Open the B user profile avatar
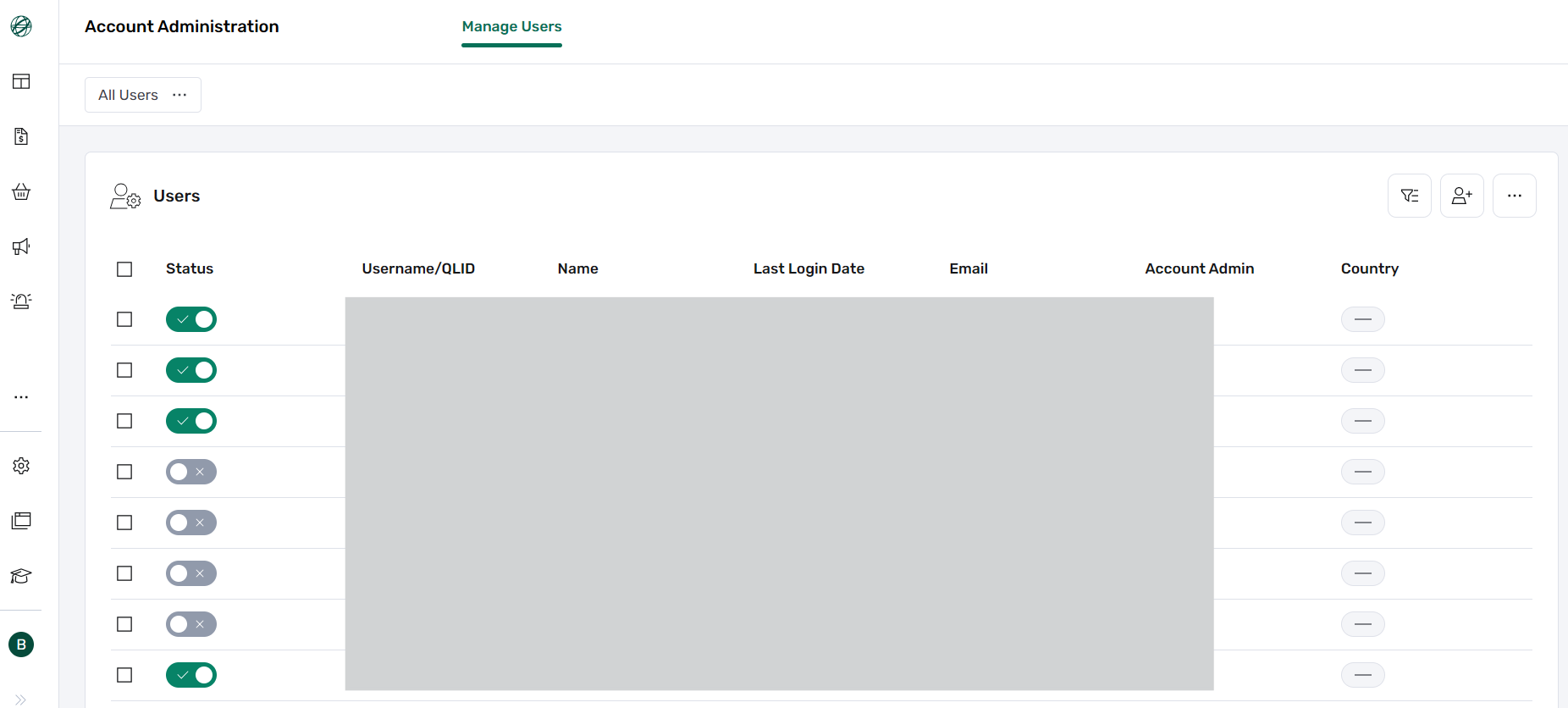Image resolution: width=1568 pixels, height=708 pixels. click(x=21, y=644)
